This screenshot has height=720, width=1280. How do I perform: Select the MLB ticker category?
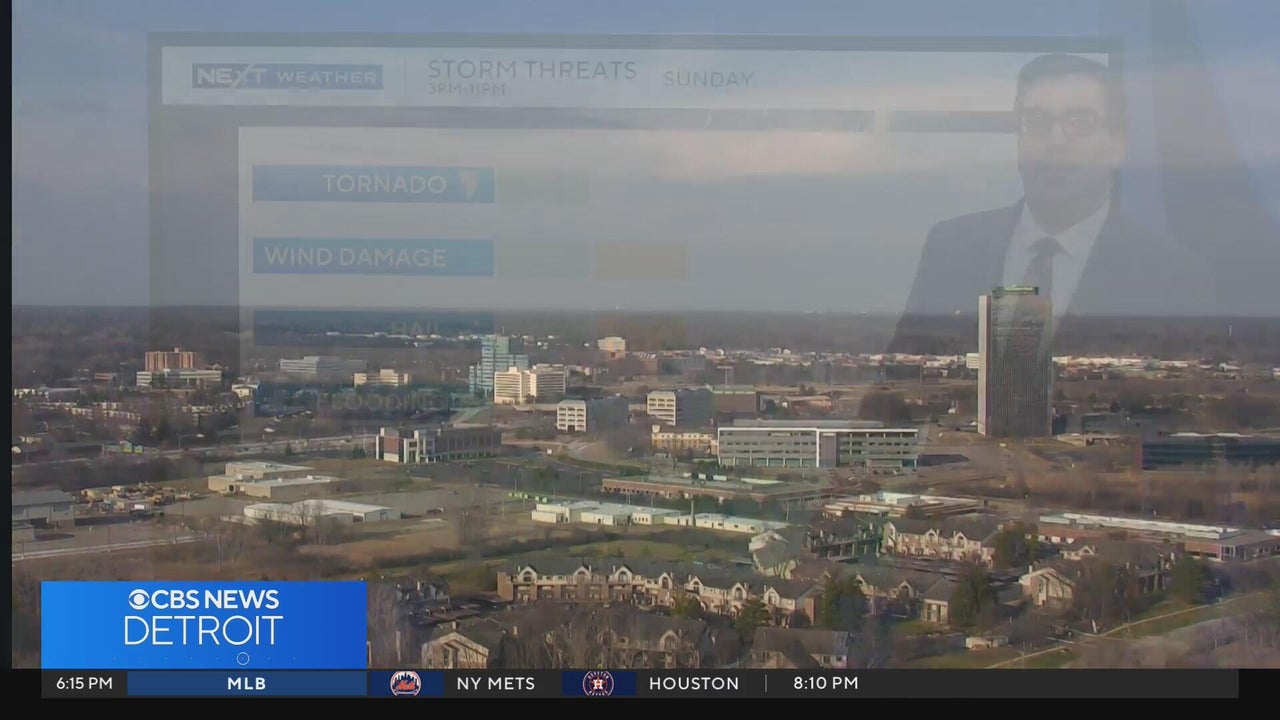[246, 684]
